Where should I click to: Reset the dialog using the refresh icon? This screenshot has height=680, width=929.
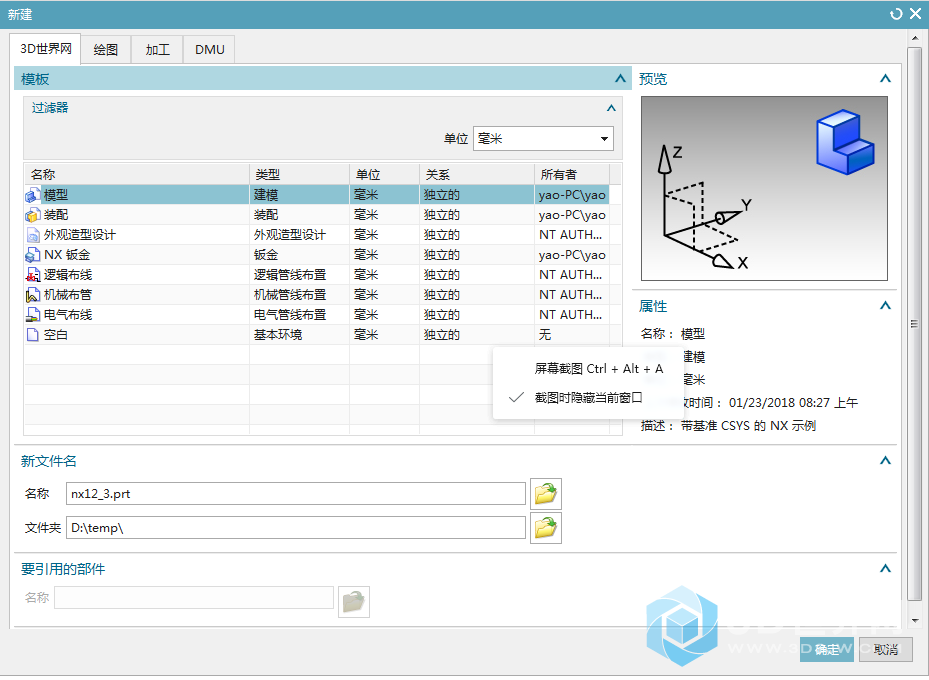coord(896,14)
